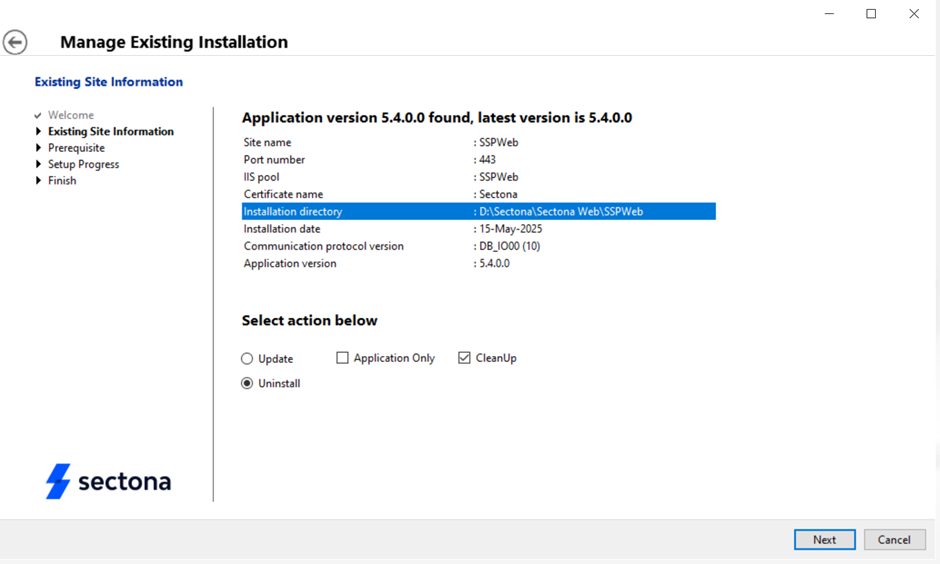Click the Sectona logo

tap(108, 481)
